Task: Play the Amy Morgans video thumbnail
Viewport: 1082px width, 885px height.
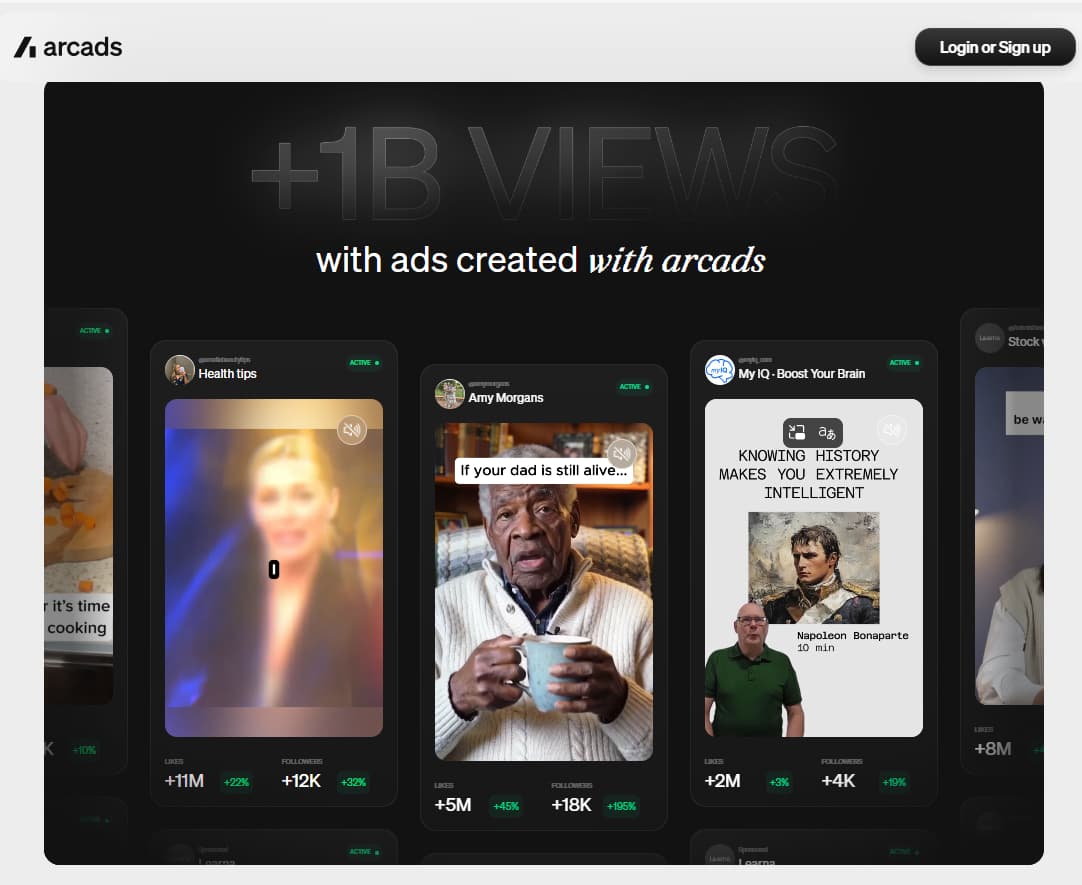Action: point(544,592)
